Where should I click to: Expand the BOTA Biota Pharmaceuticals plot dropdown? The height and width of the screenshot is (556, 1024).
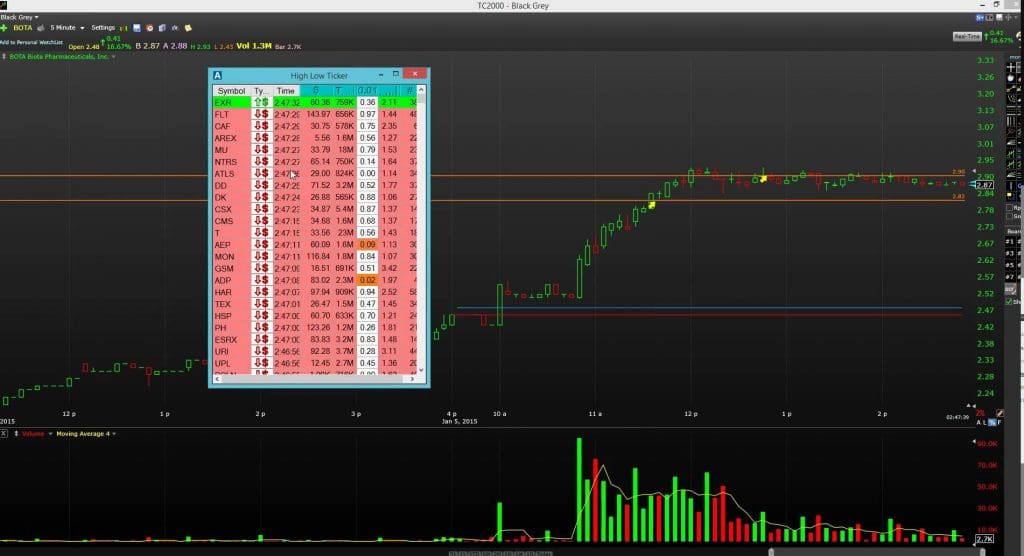[113, 57]
